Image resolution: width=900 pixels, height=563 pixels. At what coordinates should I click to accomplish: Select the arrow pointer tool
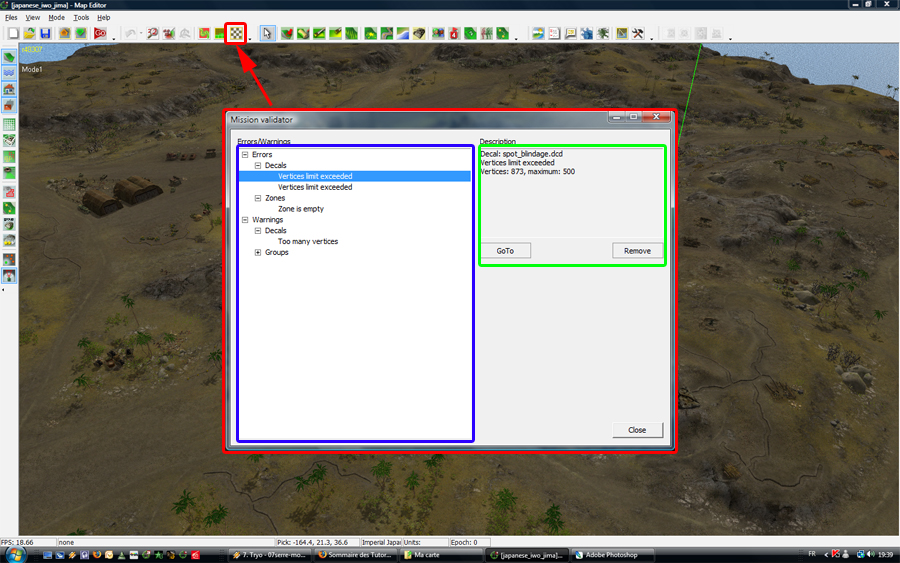point(267,33)
